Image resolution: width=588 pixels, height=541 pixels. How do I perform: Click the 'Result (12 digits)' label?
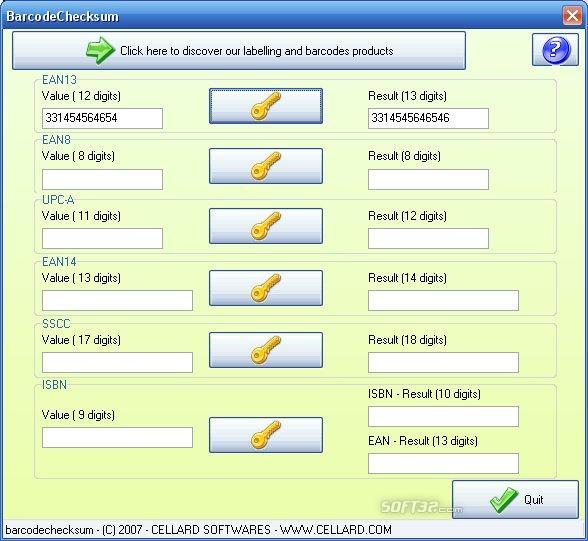tap(407, 216)
